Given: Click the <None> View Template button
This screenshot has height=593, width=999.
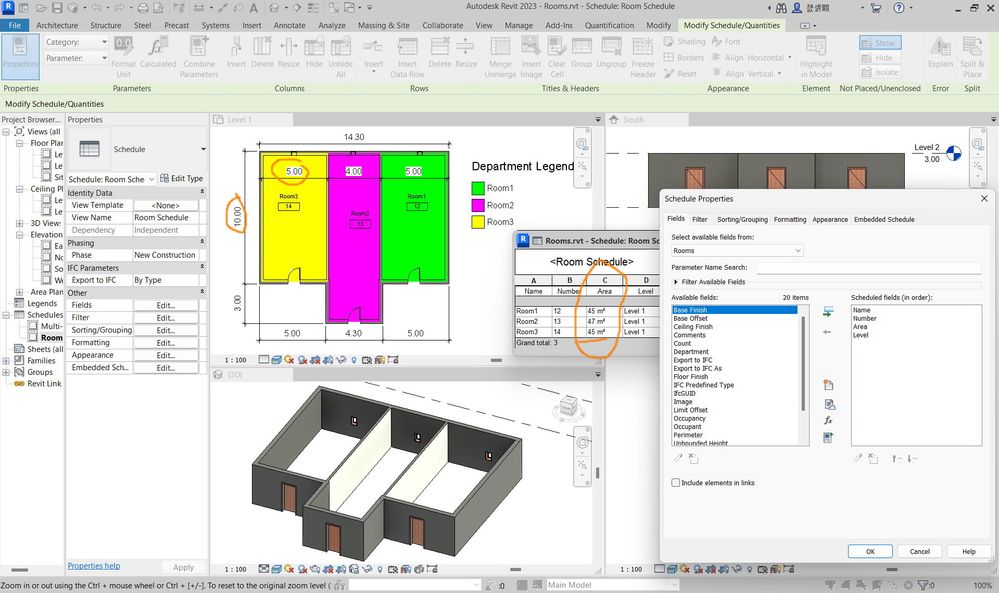Looking at the screenshot, I should tap(166, 205).
